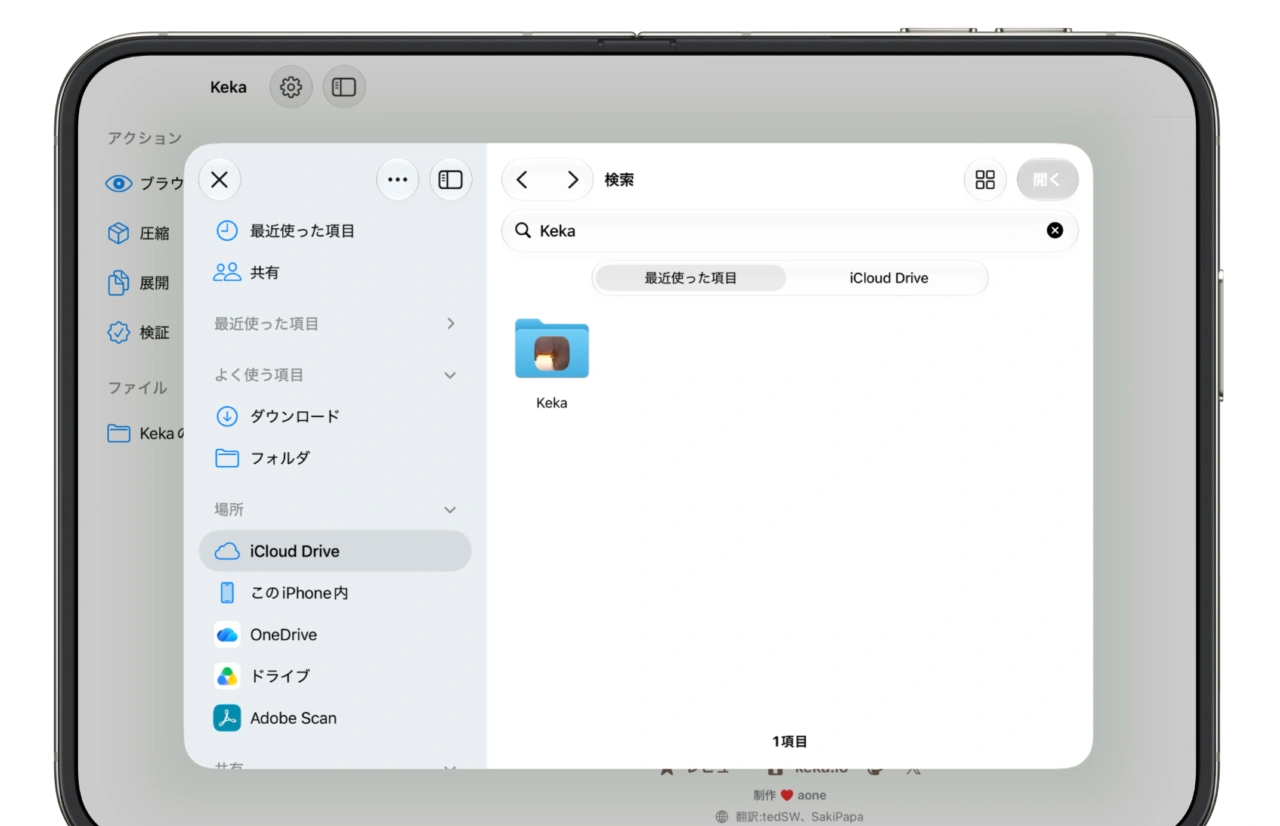Select iCloud Drive in the sidebar locations
Screen dimensions: 1280x826
(x=335, y=551)
